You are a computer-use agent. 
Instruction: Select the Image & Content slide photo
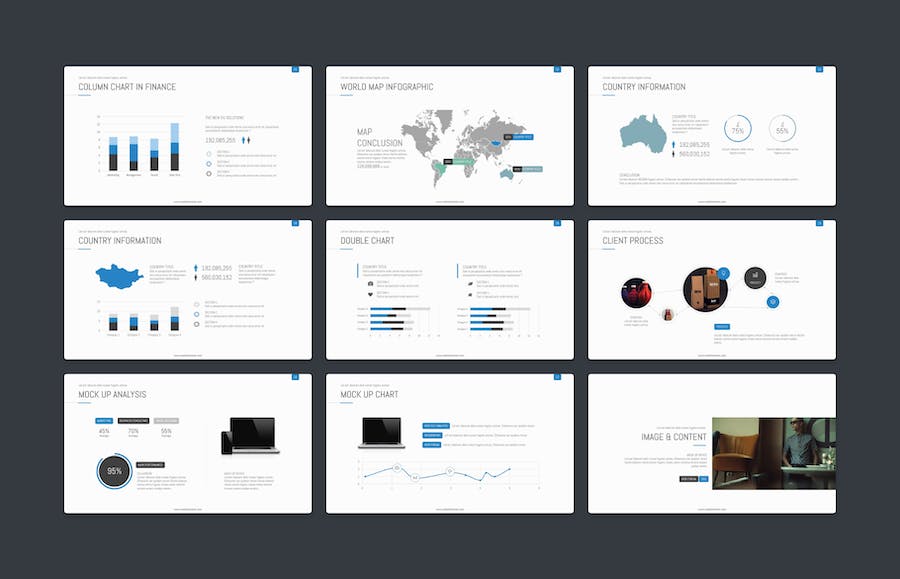point(773,453)
